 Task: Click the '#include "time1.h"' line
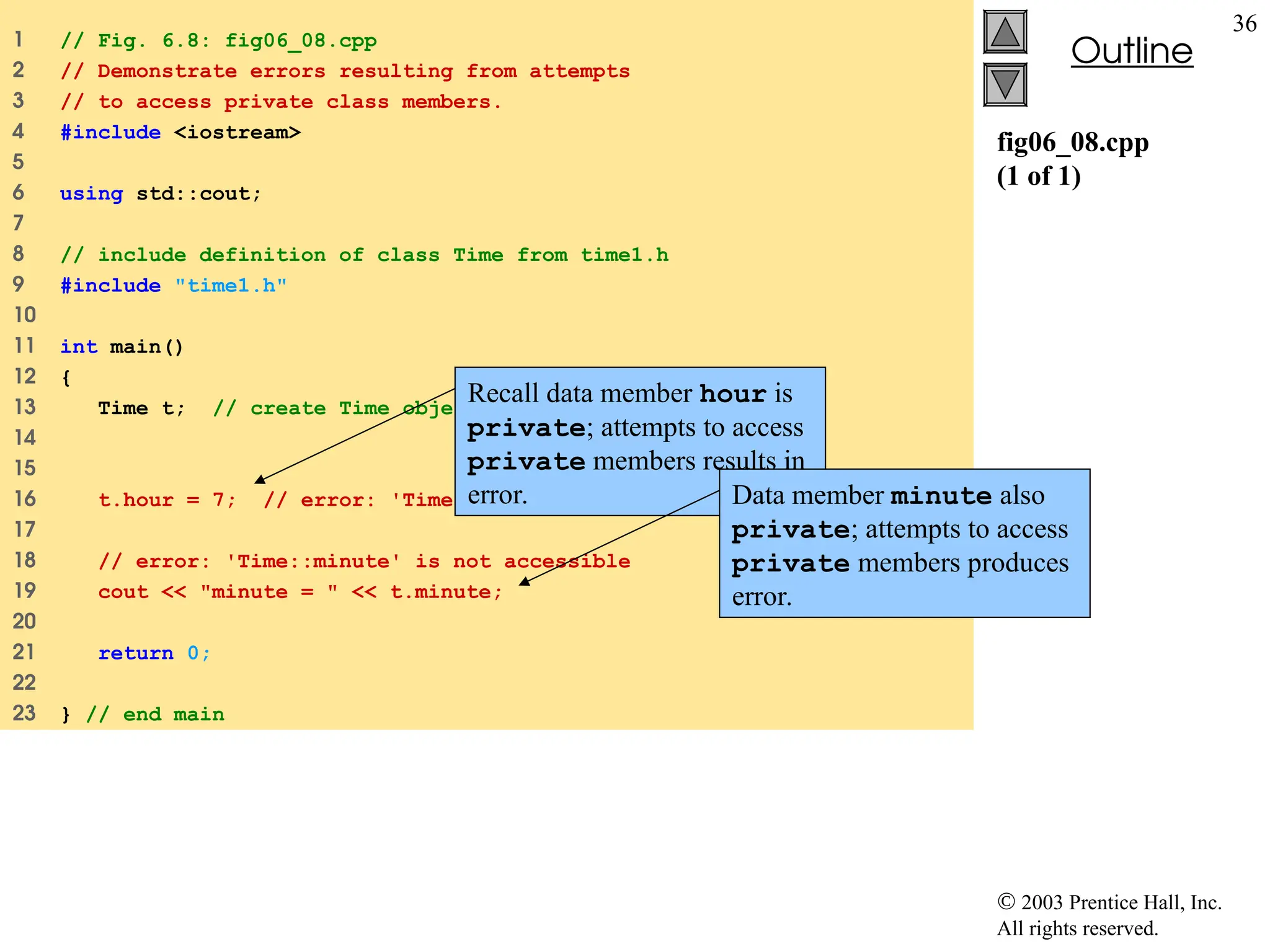174,286
